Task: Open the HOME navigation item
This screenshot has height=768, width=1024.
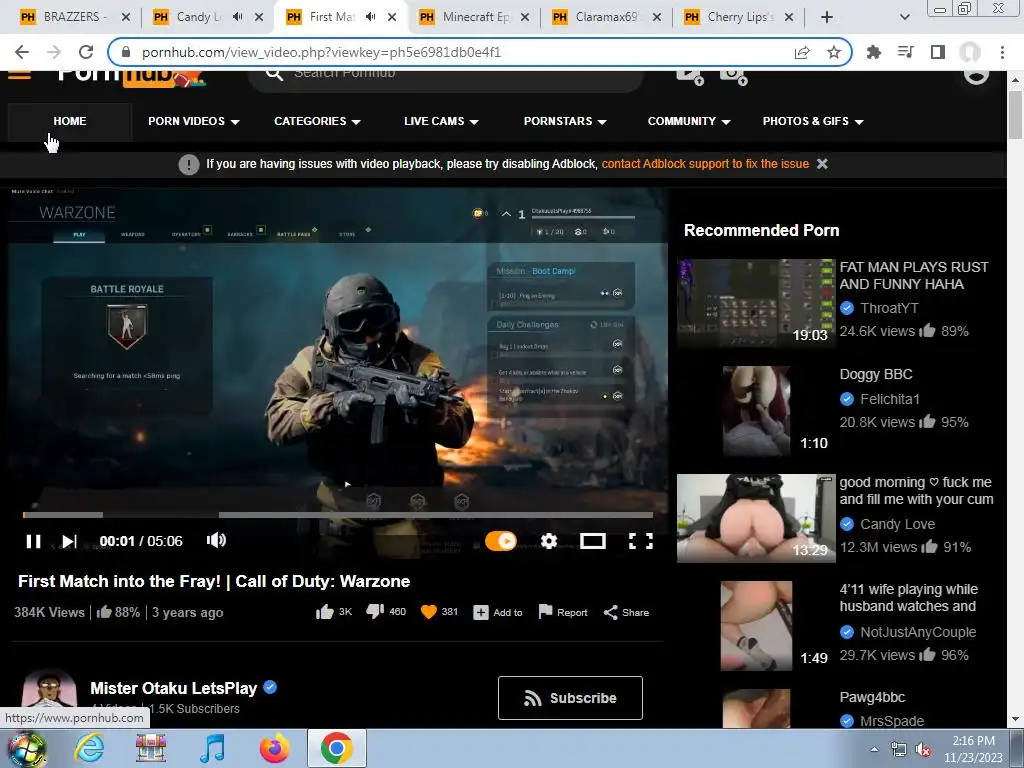Action: (70, 121)
